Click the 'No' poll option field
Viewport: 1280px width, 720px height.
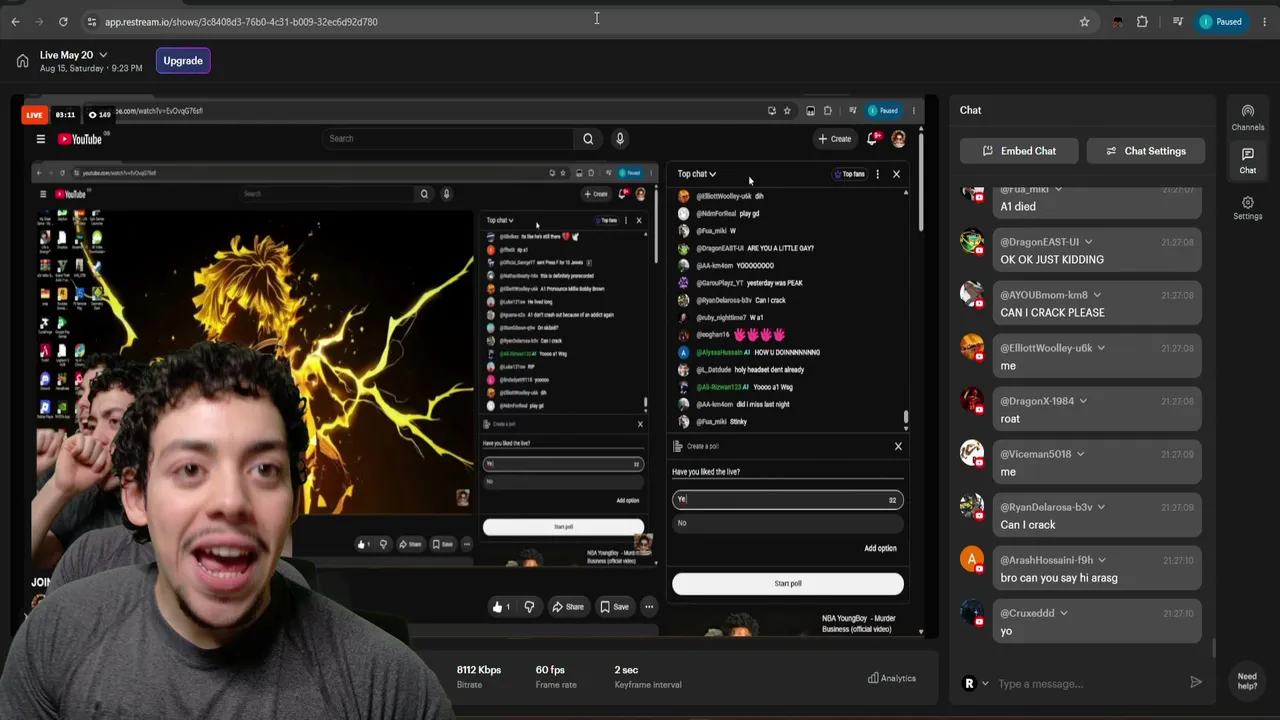pos(788,523)
